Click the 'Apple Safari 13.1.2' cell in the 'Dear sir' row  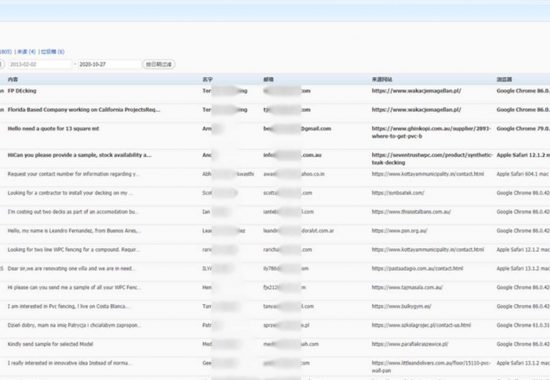[x=523, y=269]
